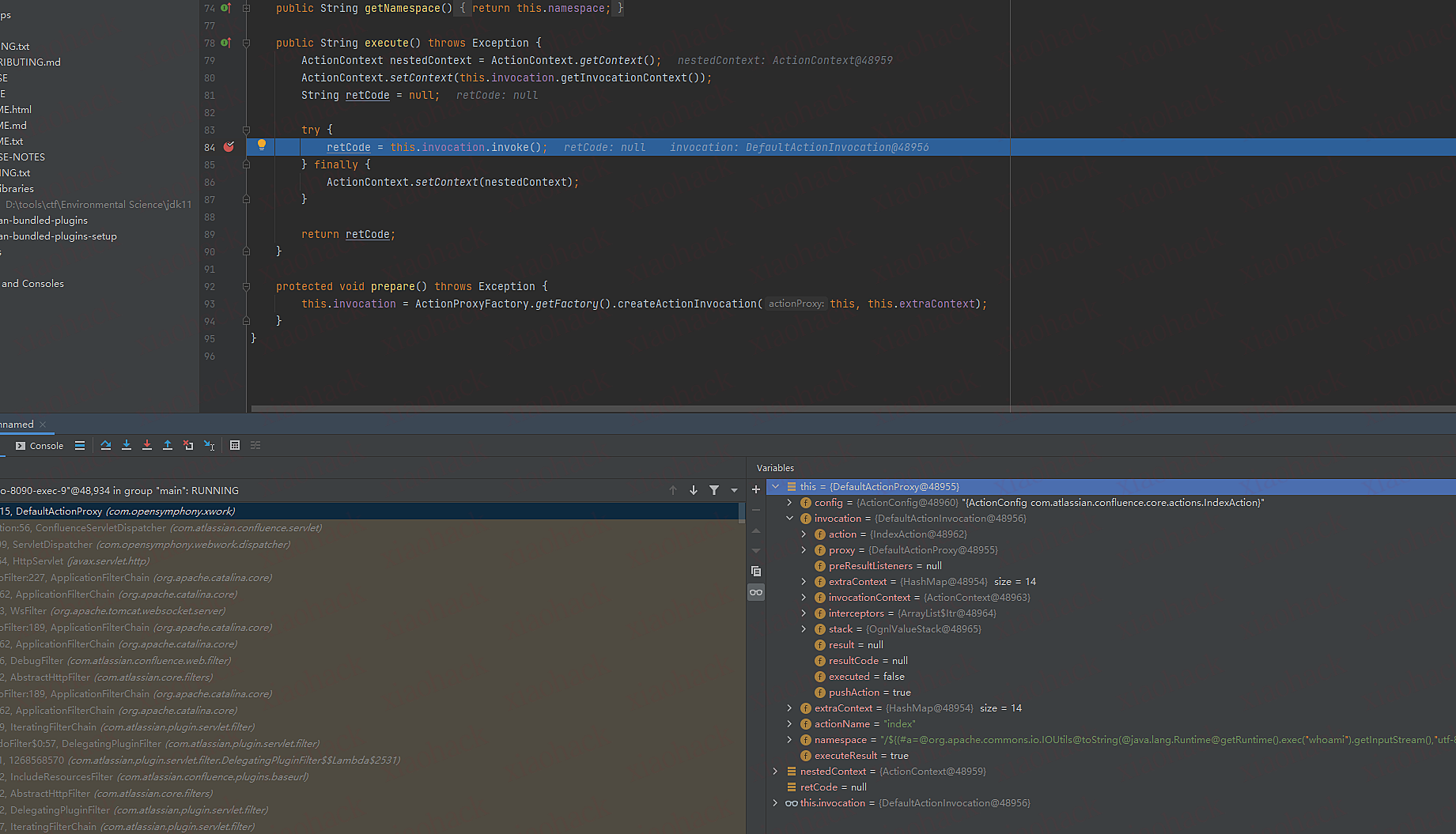Fold the try block at line 83

pos(246,130)
